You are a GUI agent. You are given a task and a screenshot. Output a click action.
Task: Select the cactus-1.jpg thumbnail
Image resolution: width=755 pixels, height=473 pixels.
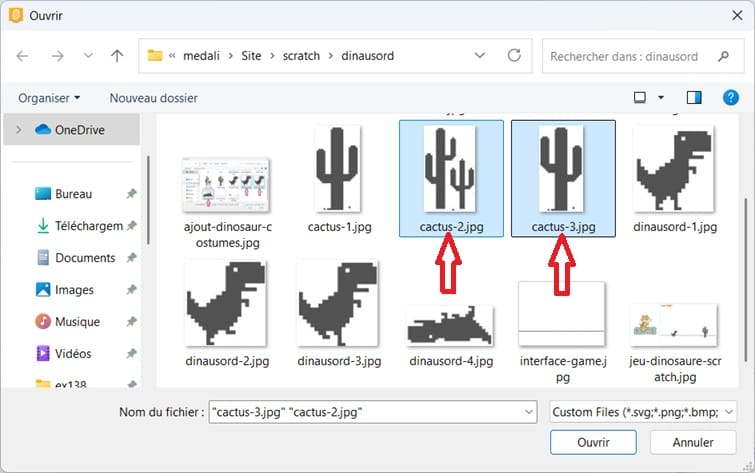[338, 169]
